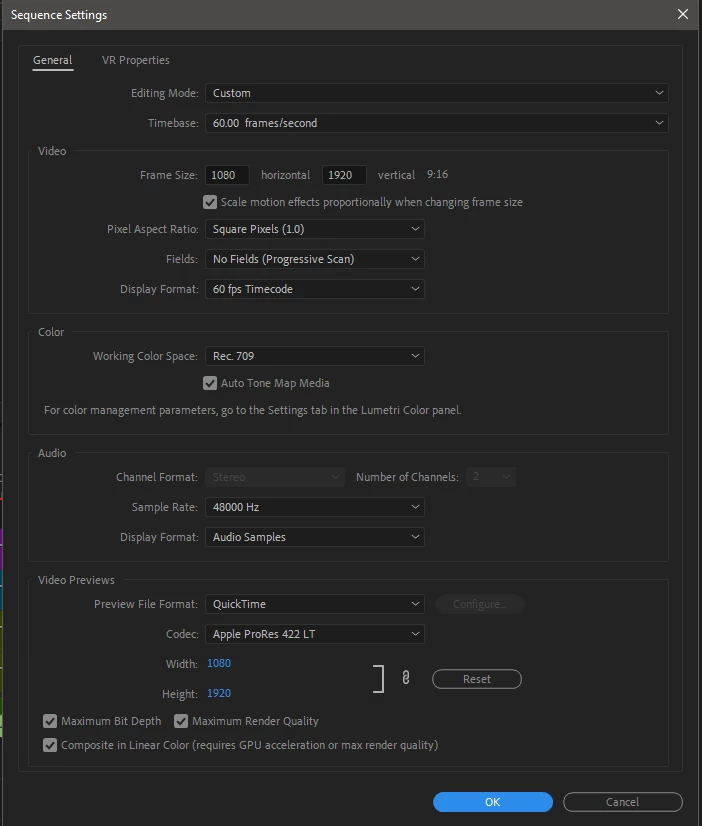This screenshot has width=702, height=826.
Task: Open Working Color Space Rec. 709 dropdown
Action: (314, 356)
